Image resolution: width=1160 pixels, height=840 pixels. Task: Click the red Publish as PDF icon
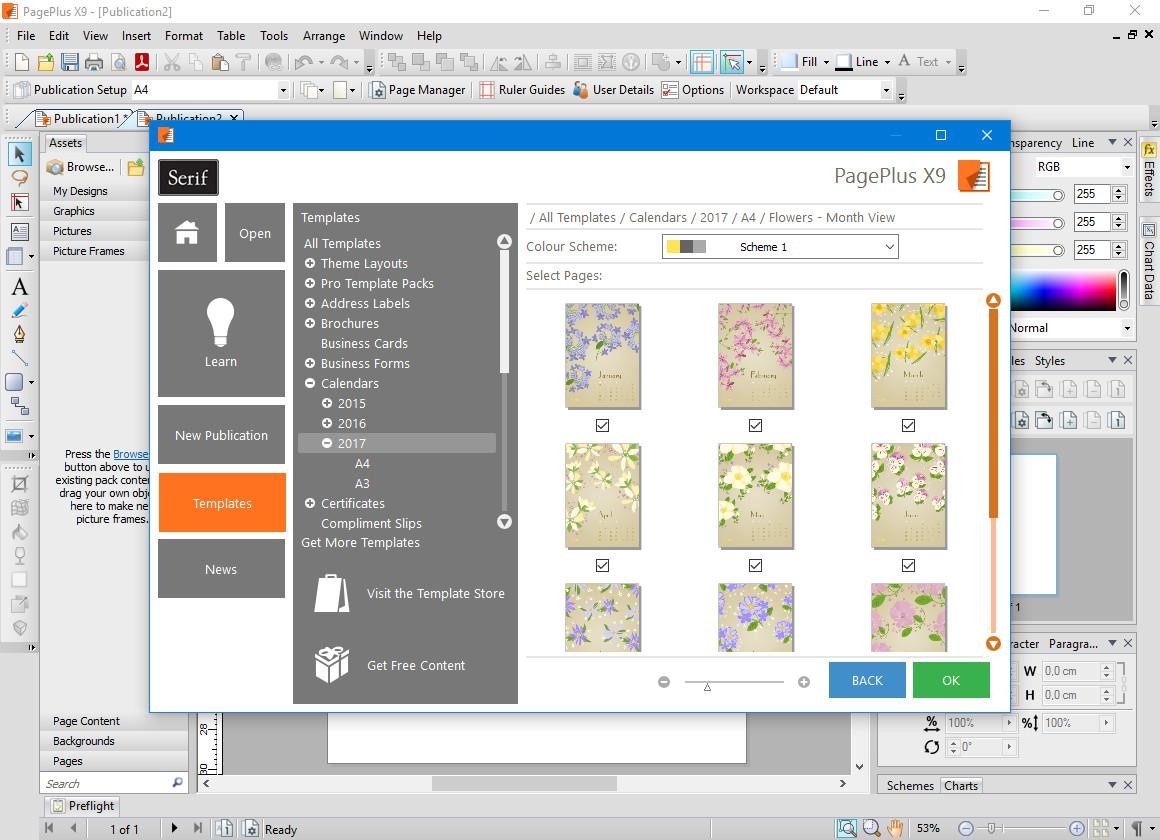pos(142,62)
